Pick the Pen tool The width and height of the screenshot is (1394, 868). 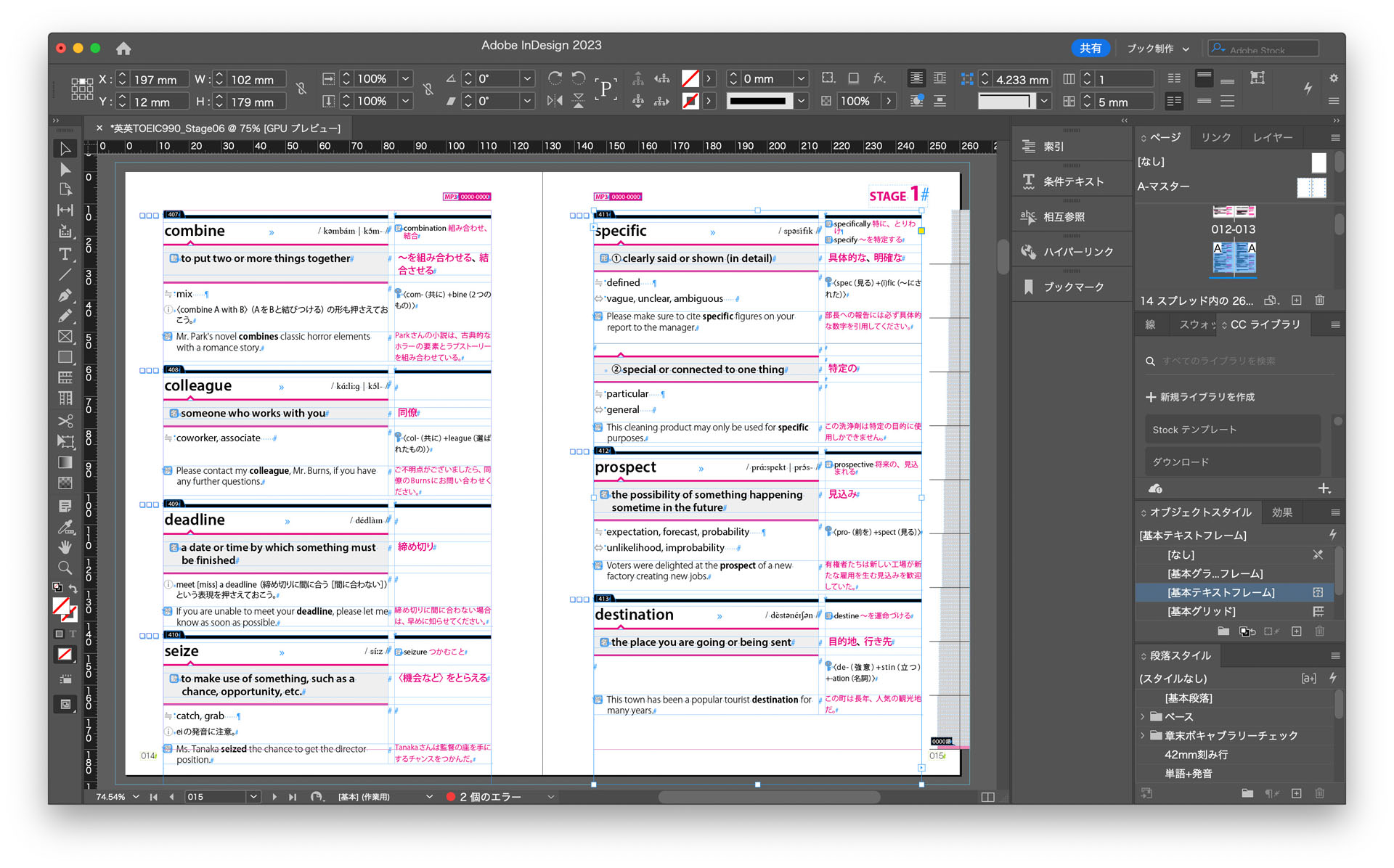65,295
